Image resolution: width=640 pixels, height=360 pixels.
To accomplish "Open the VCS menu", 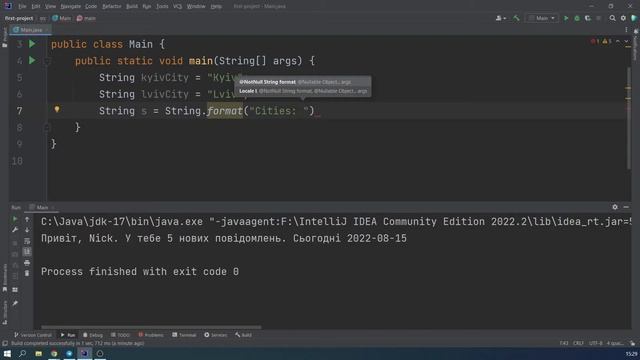I will (x=178, y=6).
